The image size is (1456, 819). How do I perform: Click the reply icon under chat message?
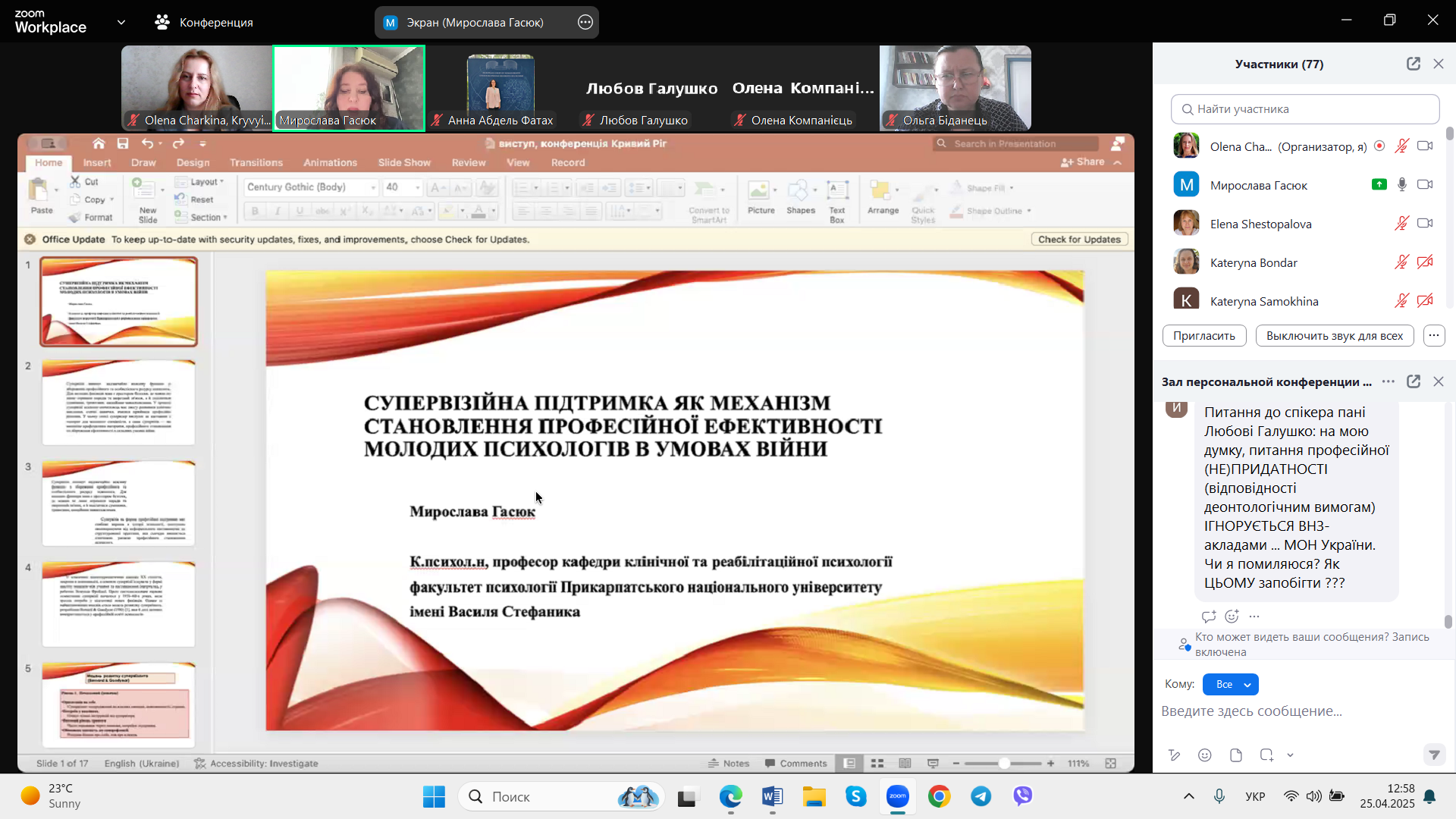click(1209, 617)
